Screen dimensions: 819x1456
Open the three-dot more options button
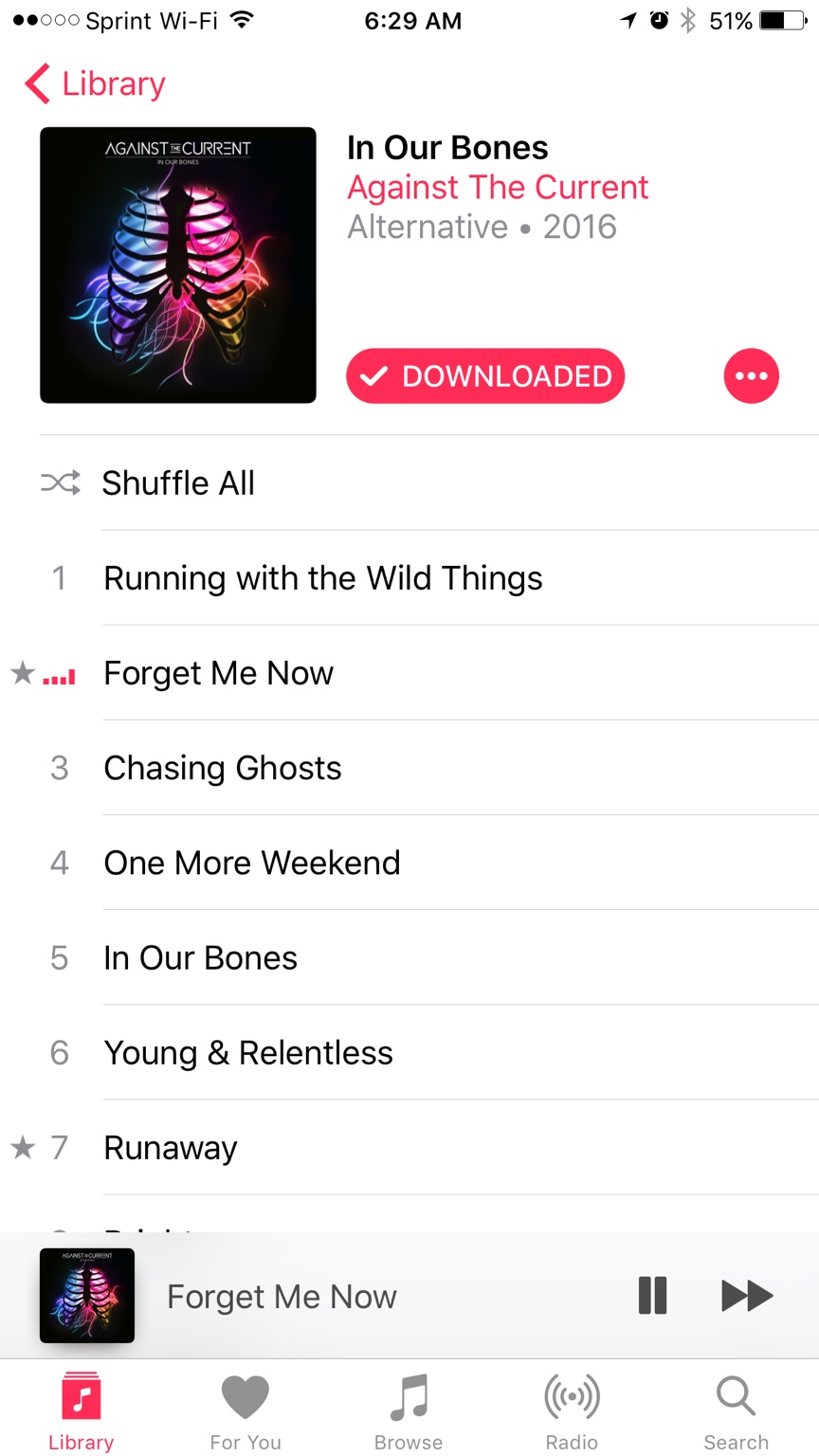(x=751, y=376)
